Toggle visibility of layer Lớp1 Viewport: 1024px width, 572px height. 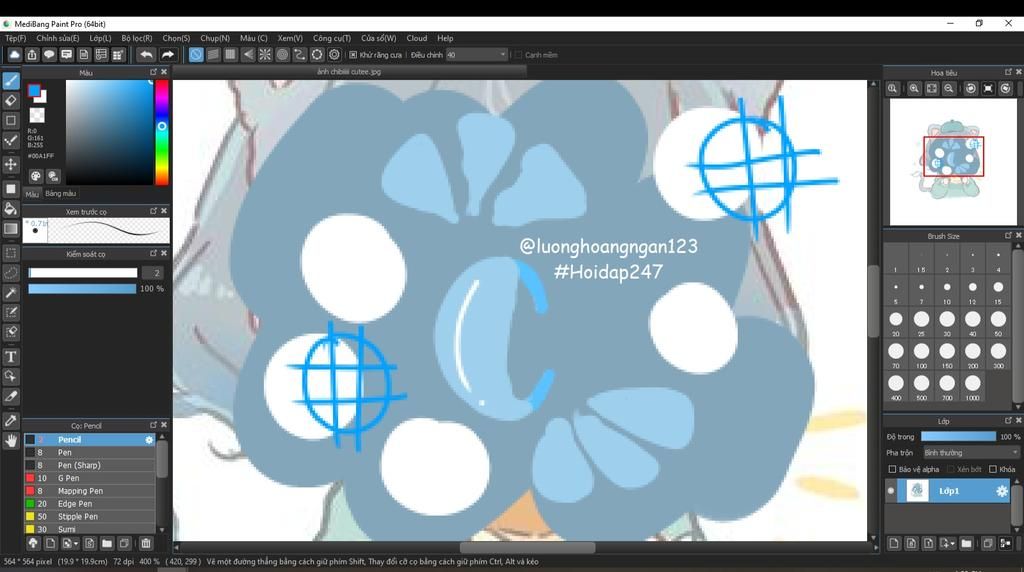point(890,491)
